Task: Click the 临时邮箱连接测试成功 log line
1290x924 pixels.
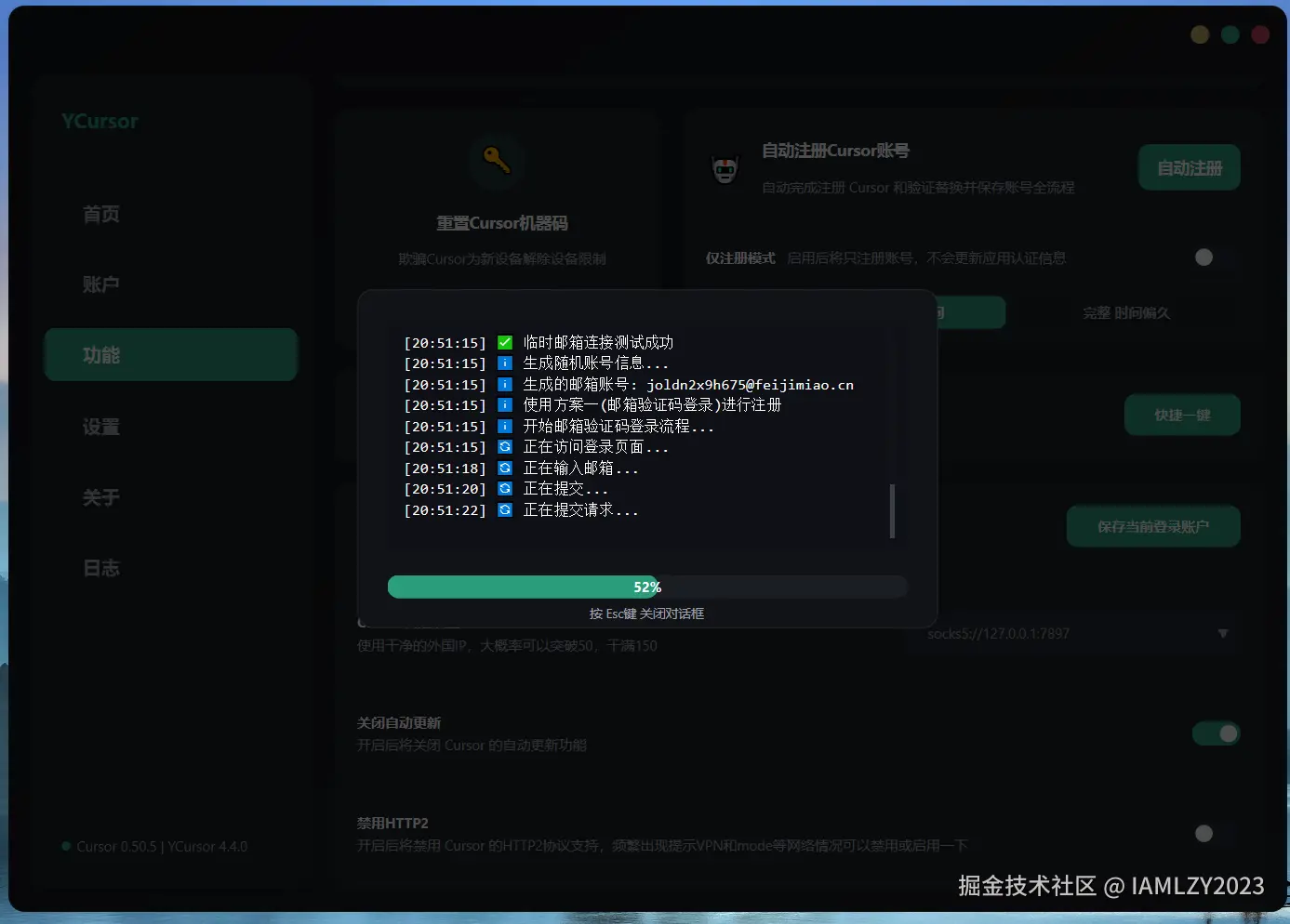Action: (598, 342)
